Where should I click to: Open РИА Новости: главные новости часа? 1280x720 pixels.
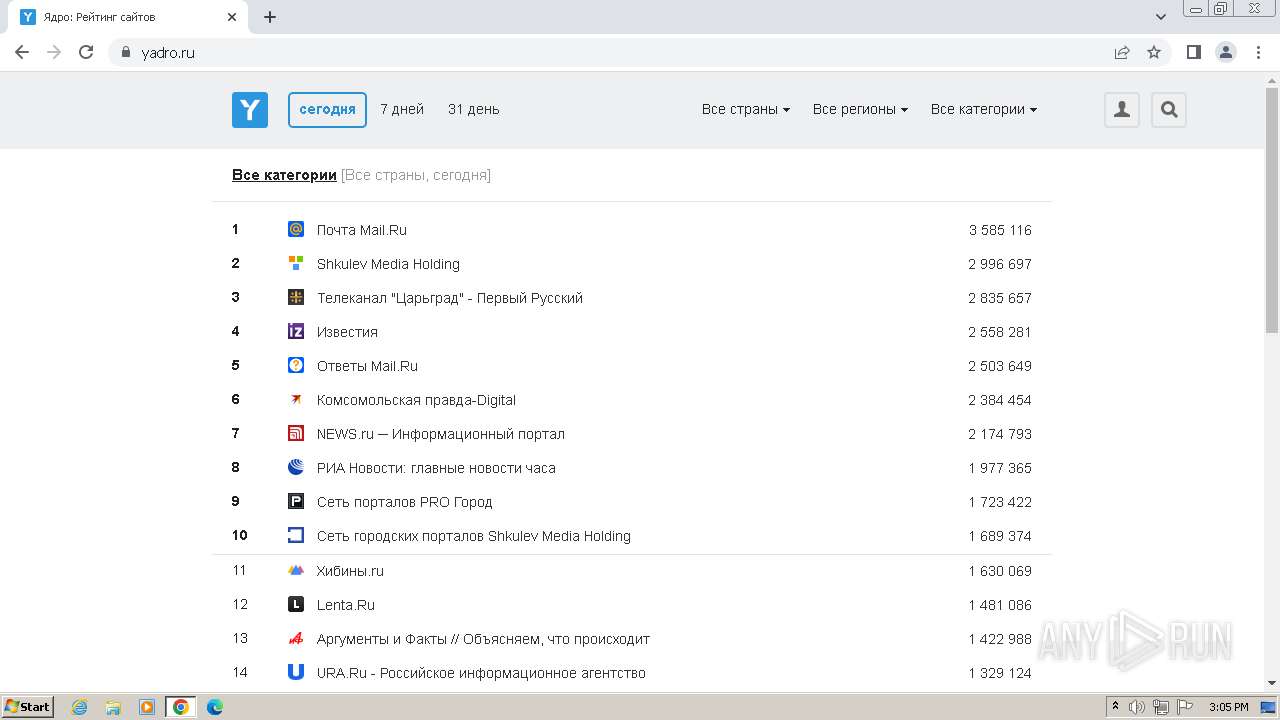pyautogui.click(x=436, y=468)
